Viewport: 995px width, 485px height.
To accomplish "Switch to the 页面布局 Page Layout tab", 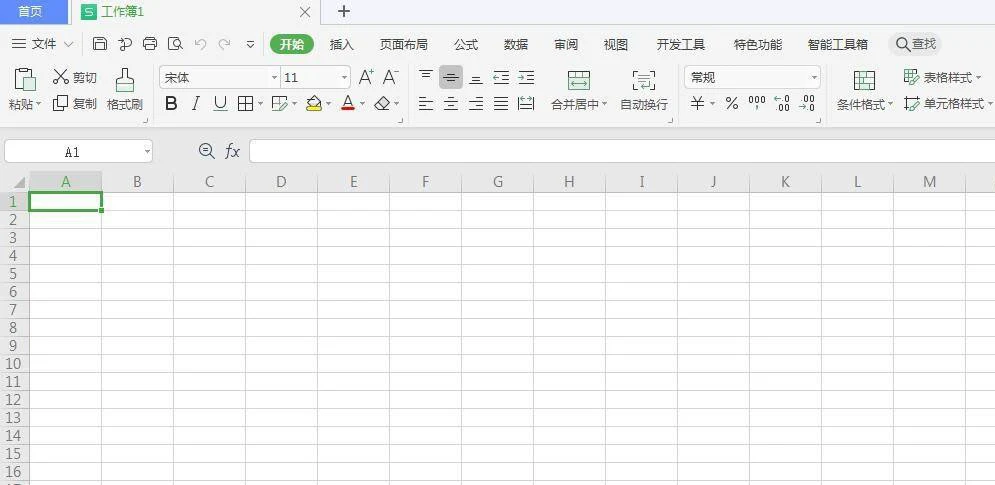I will [x=404, y=44].
